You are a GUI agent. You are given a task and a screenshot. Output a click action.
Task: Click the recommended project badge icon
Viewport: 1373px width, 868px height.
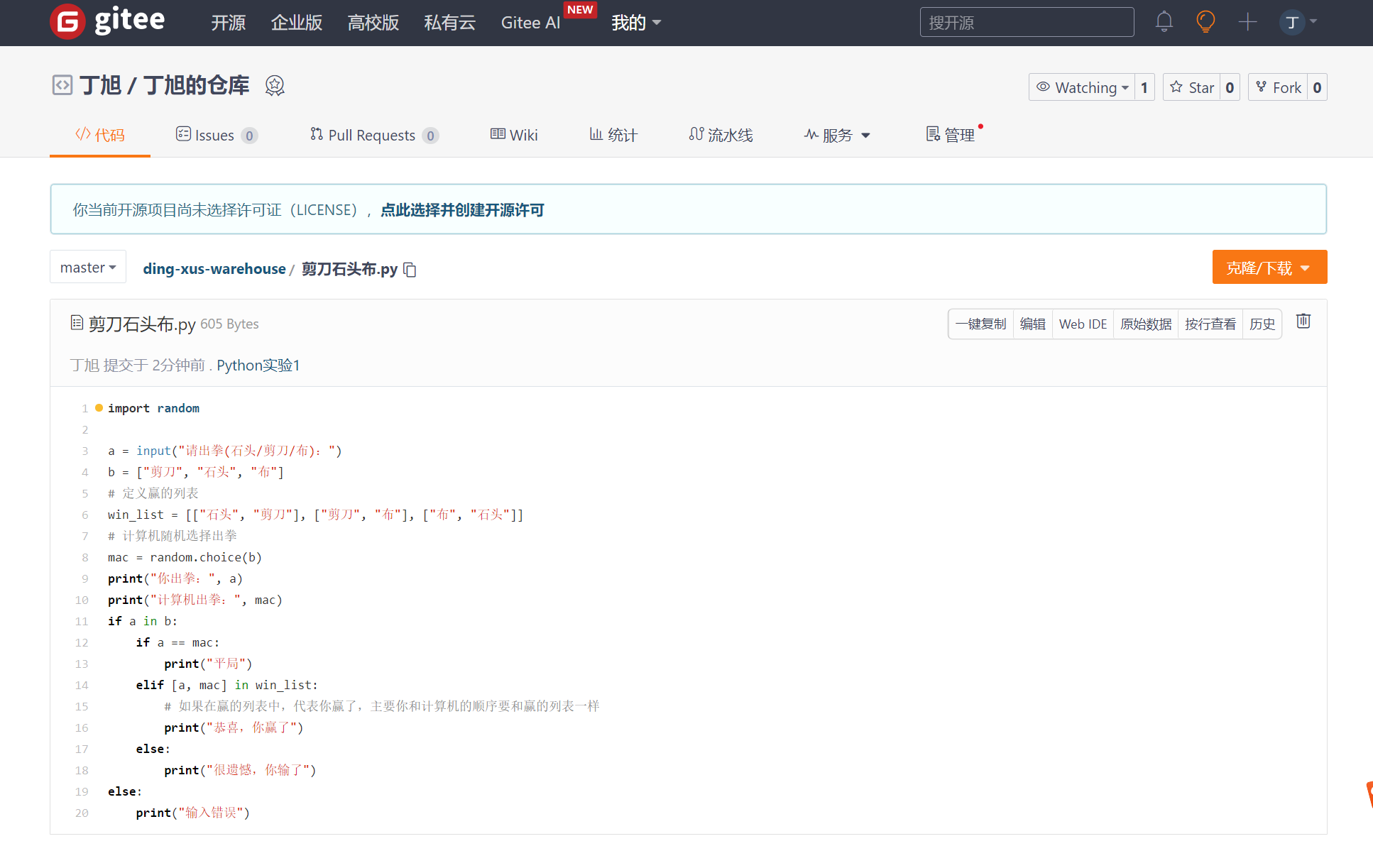pyautogui.click(x=275, y=86)
